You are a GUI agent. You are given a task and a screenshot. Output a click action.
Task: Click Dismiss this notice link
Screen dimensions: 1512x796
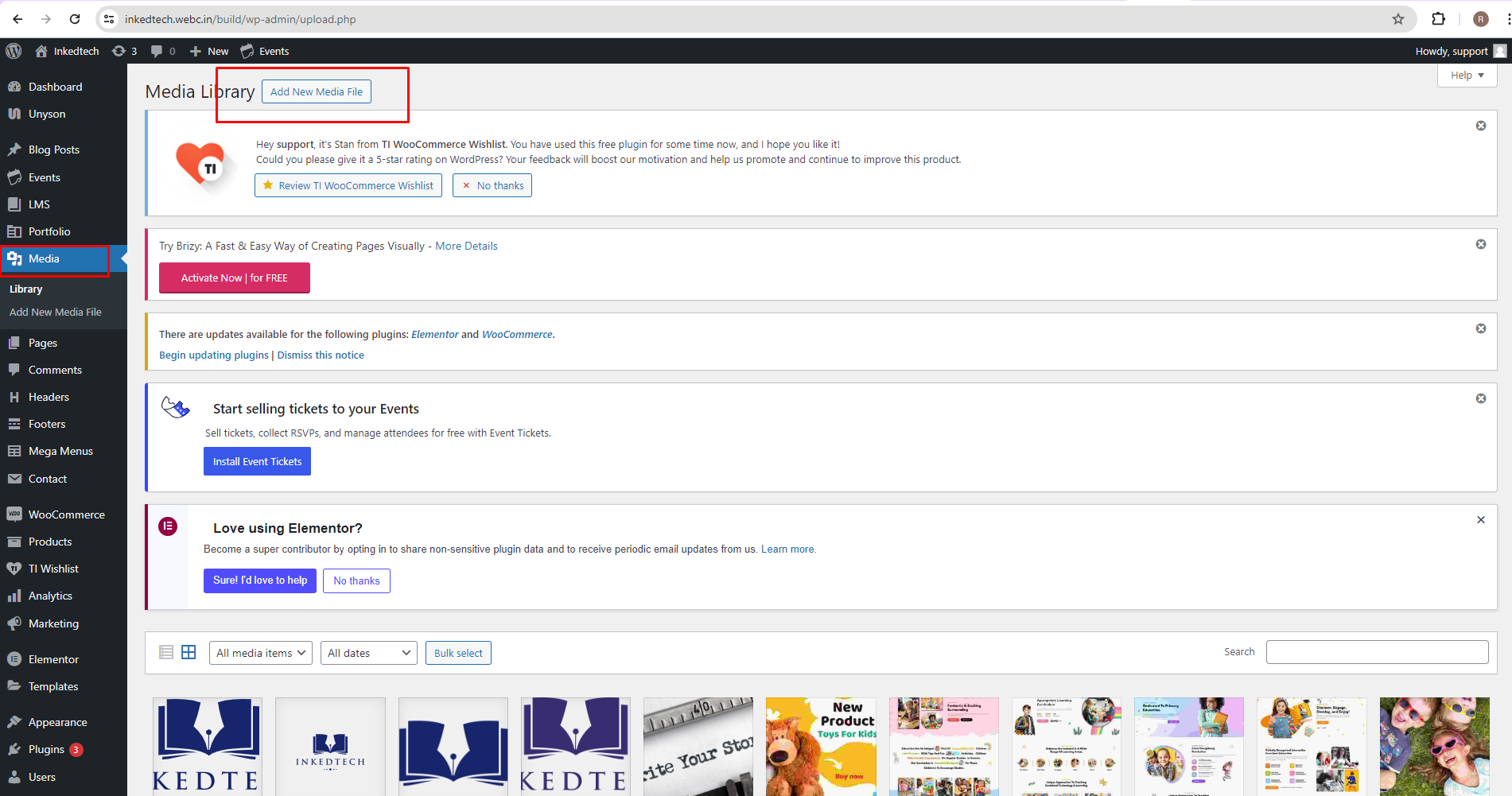point(321,355)
